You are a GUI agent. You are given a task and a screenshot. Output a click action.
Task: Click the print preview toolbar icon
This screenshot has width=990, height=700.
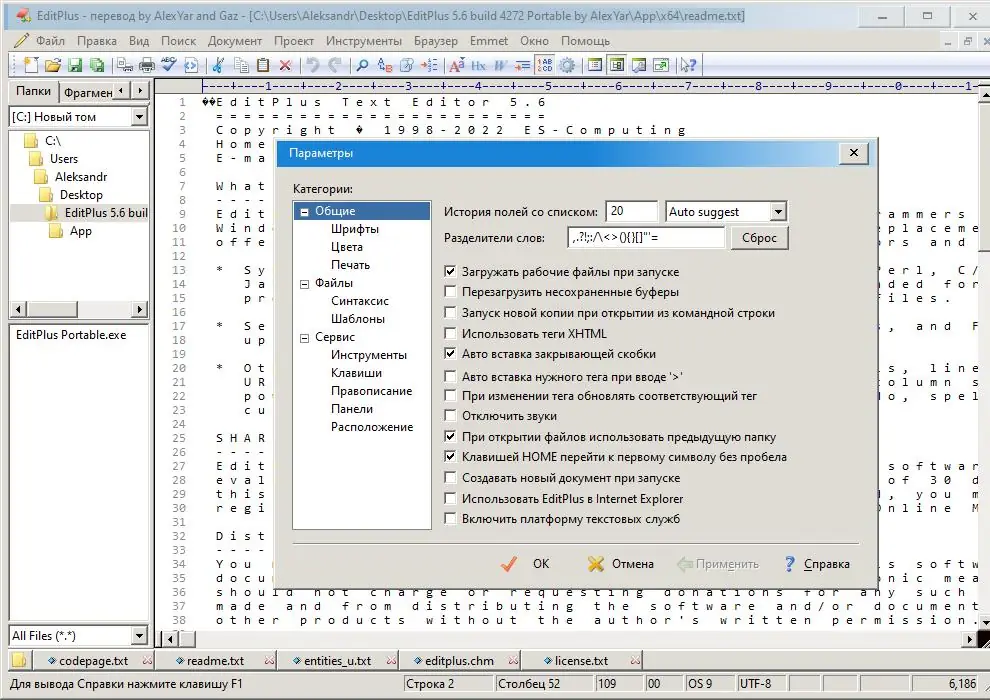click(x=125, y=65)
